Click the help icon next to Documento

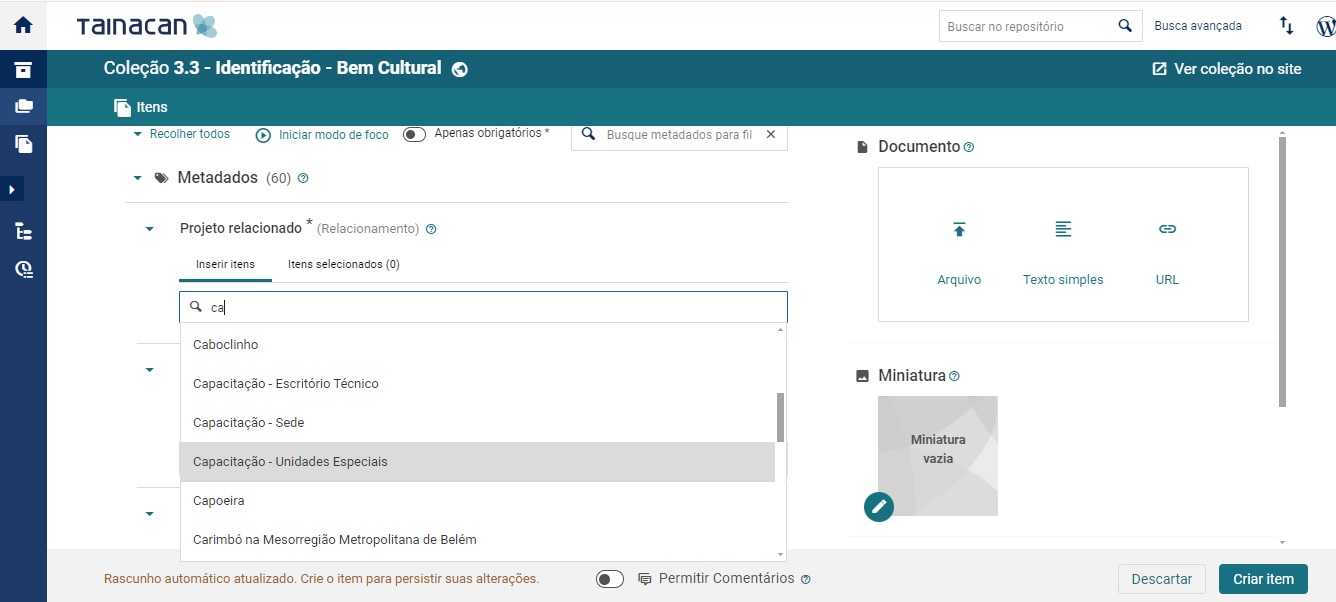pyautogui.click(x=968, y=147)
